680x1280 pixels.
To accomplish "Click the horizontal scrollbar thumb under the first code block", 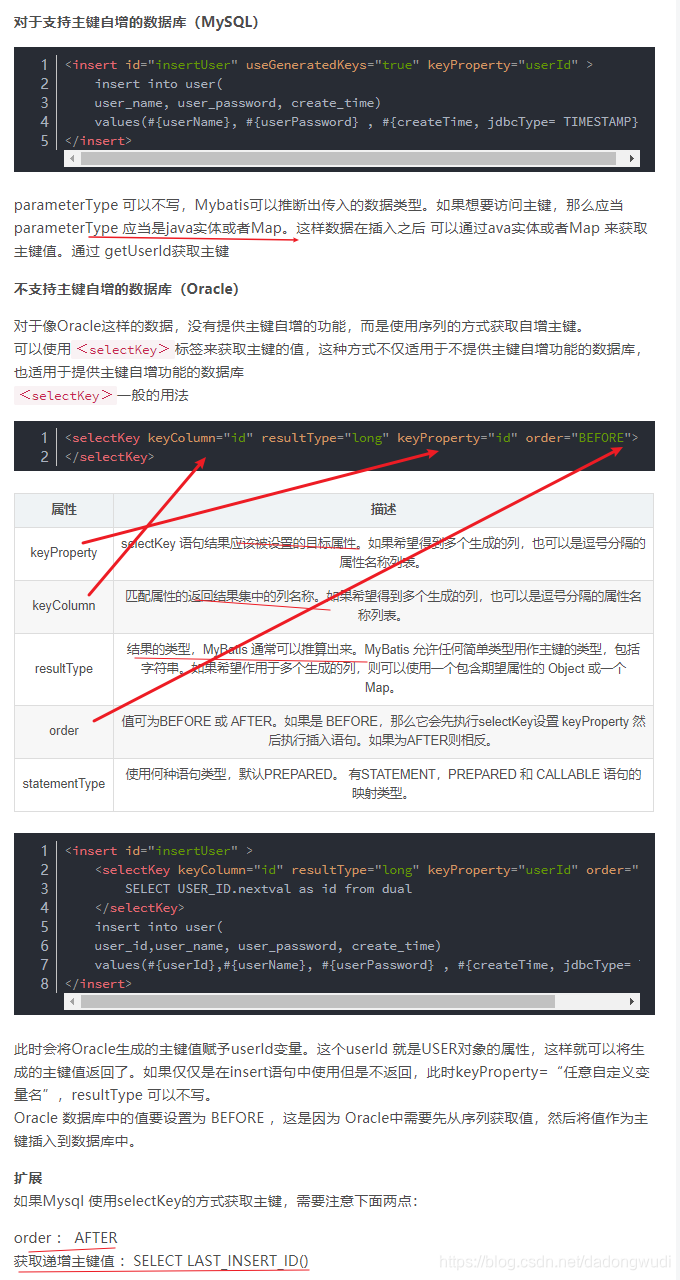I will (x=347, y=158).
